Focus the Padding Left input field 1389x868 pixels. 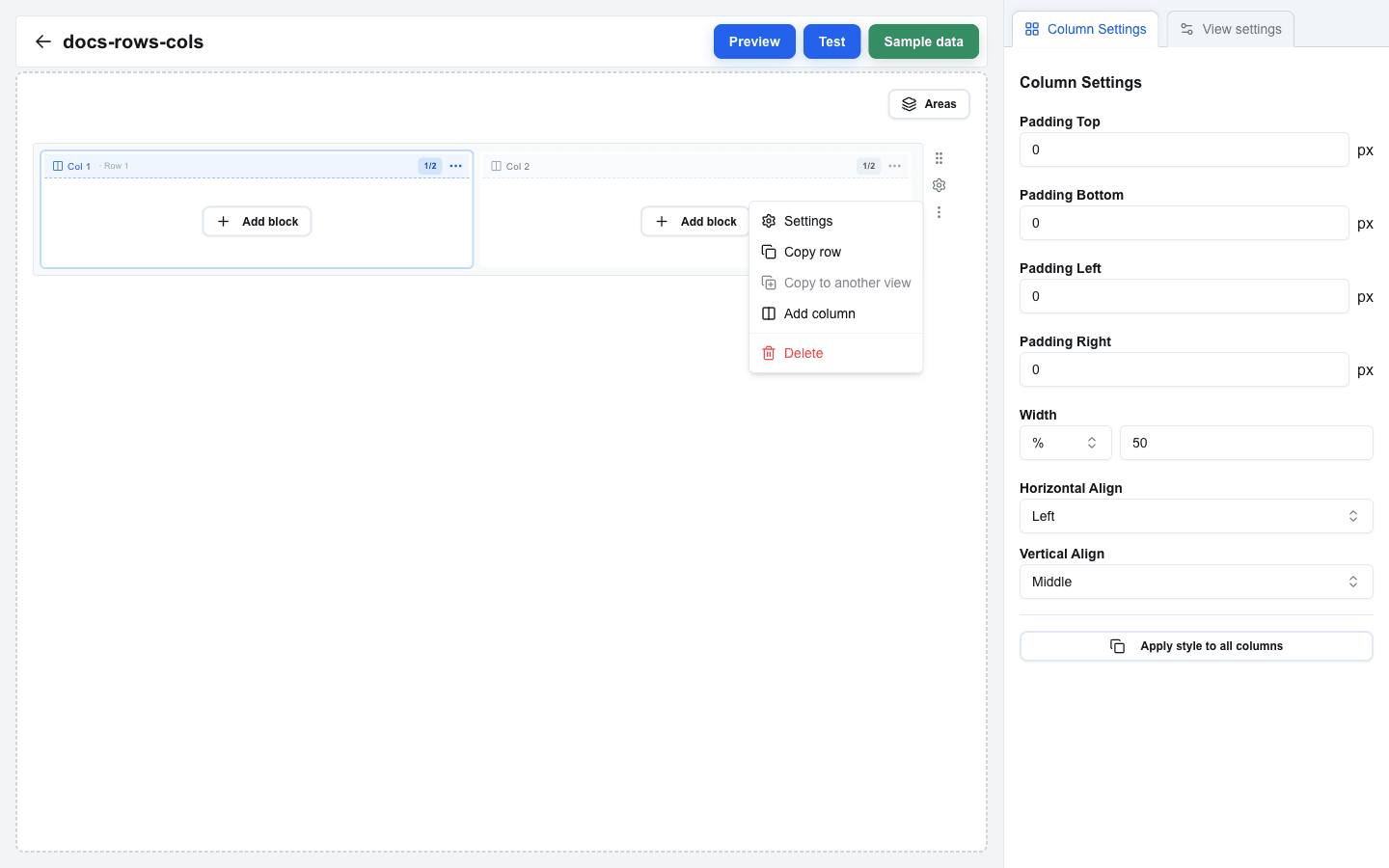(1184, 296)
